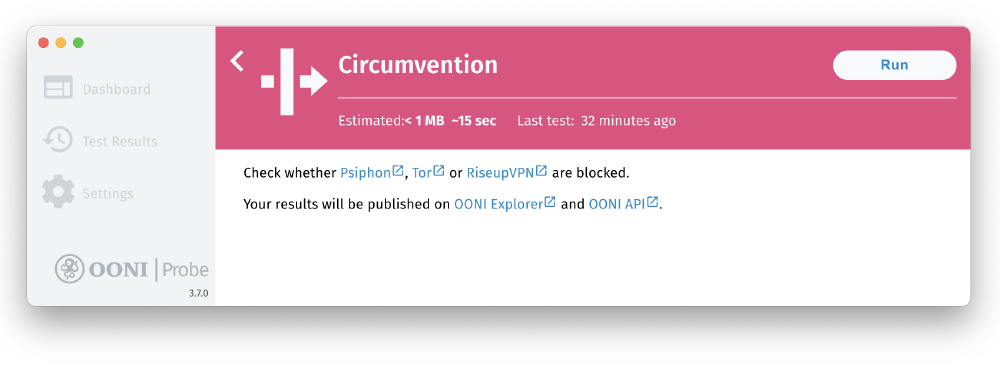Follow the RiseupVPN link
1000x381 pixels.
tap(501, 173)
